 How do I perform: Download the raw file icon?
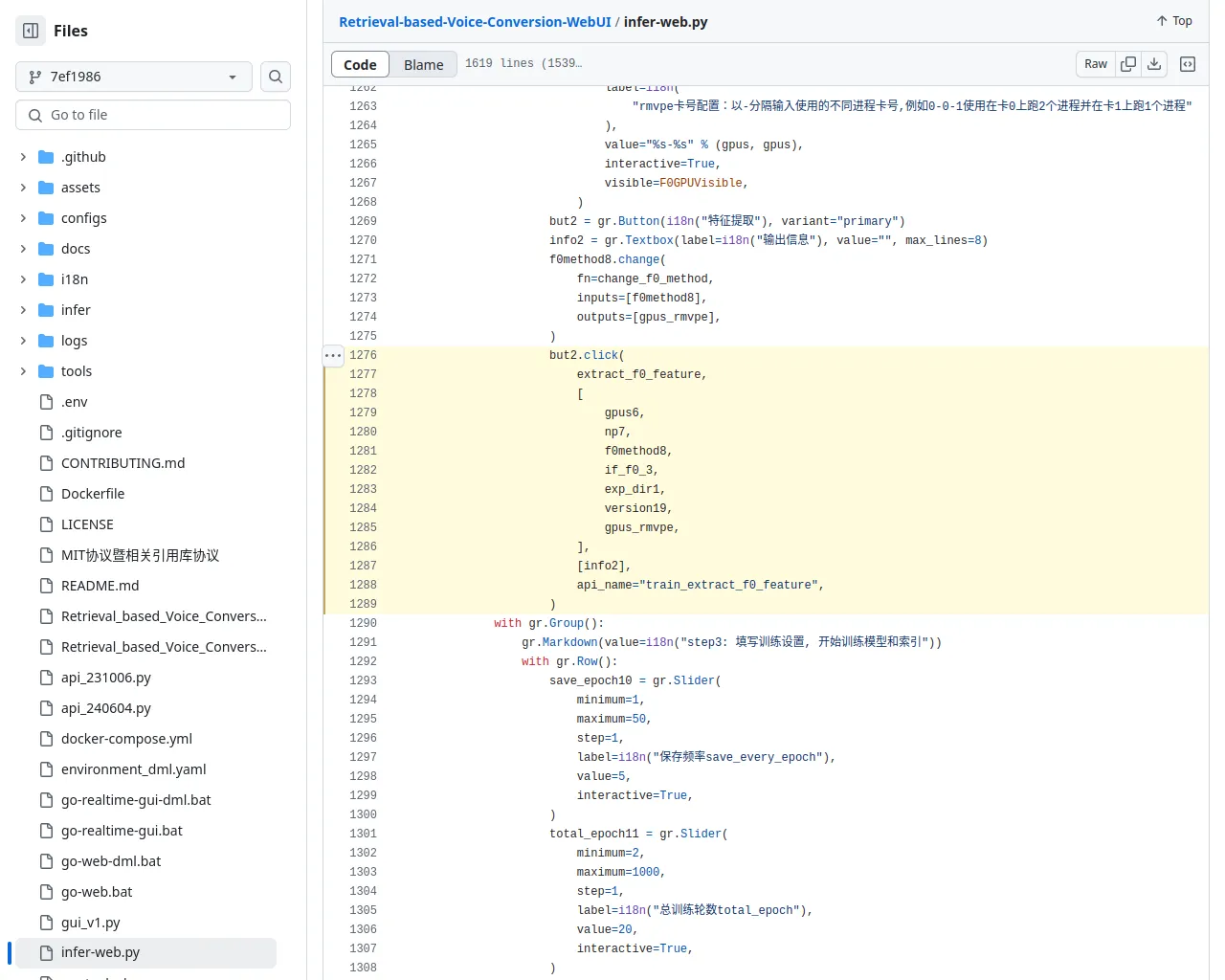pyautogui.click(x=1154, y=64)
